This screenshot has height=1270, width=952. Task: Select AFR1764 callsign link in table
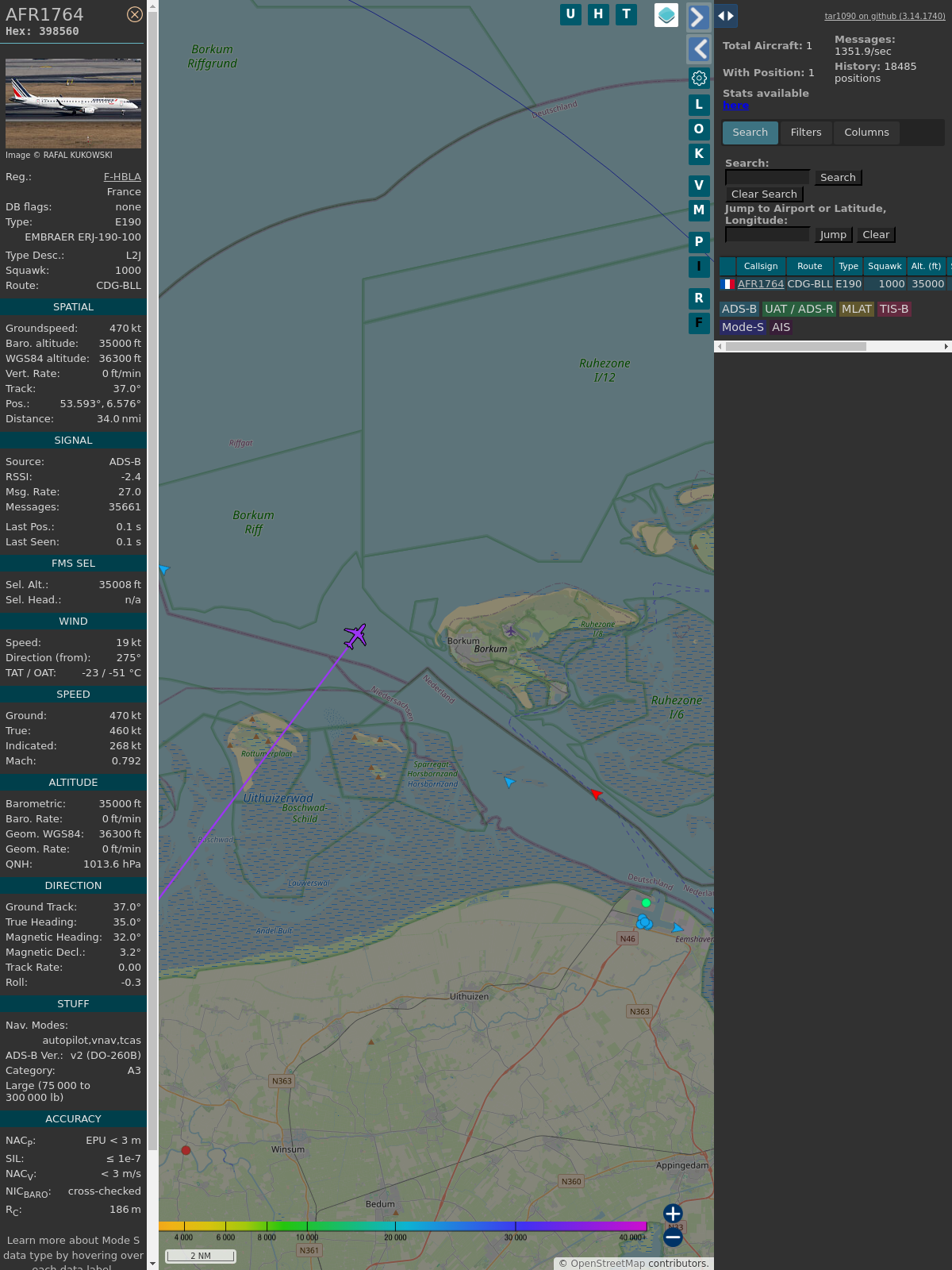761,284
